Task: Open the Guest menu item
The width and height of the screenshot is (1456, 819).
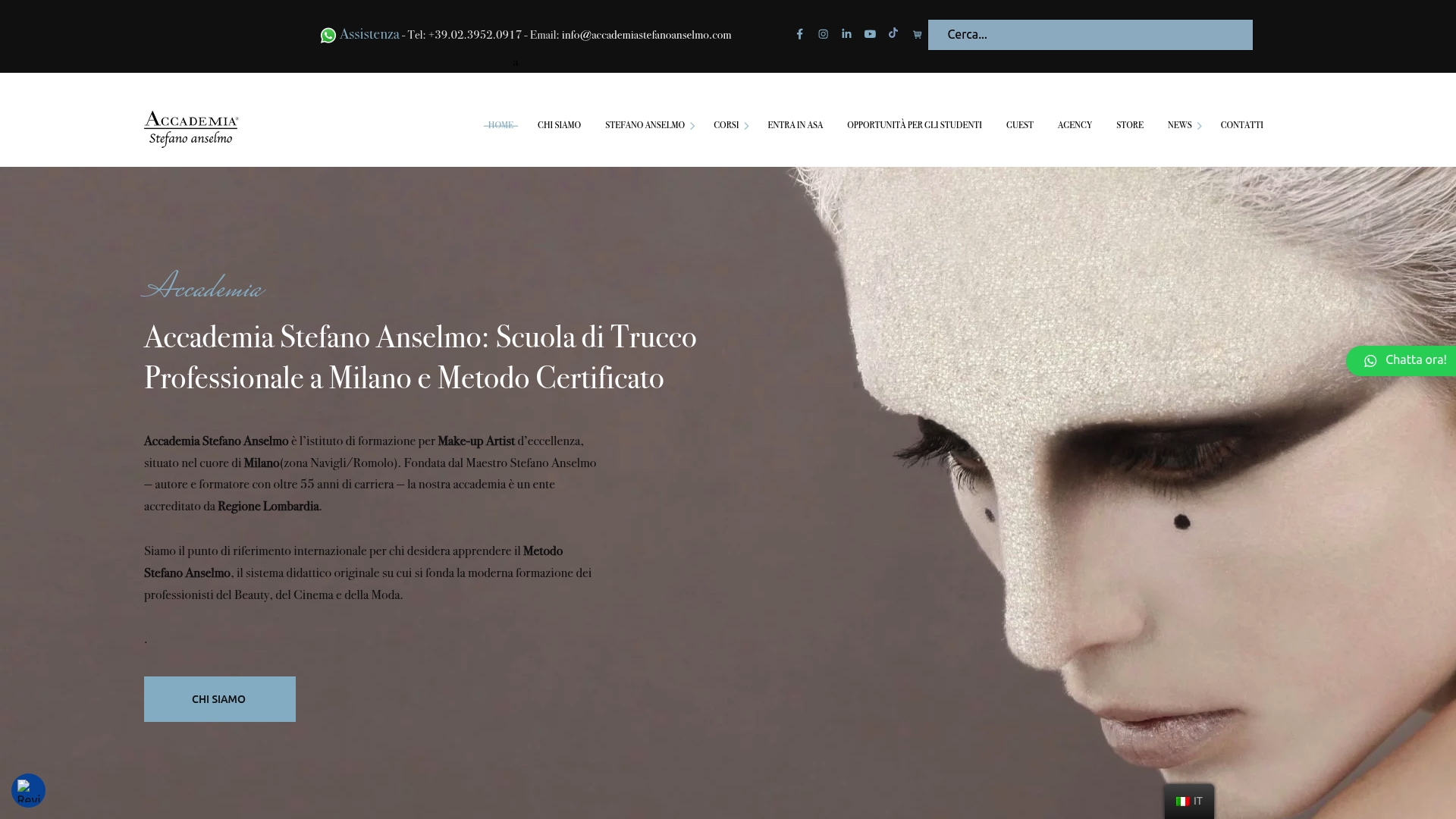Action: coord(1019,125)
